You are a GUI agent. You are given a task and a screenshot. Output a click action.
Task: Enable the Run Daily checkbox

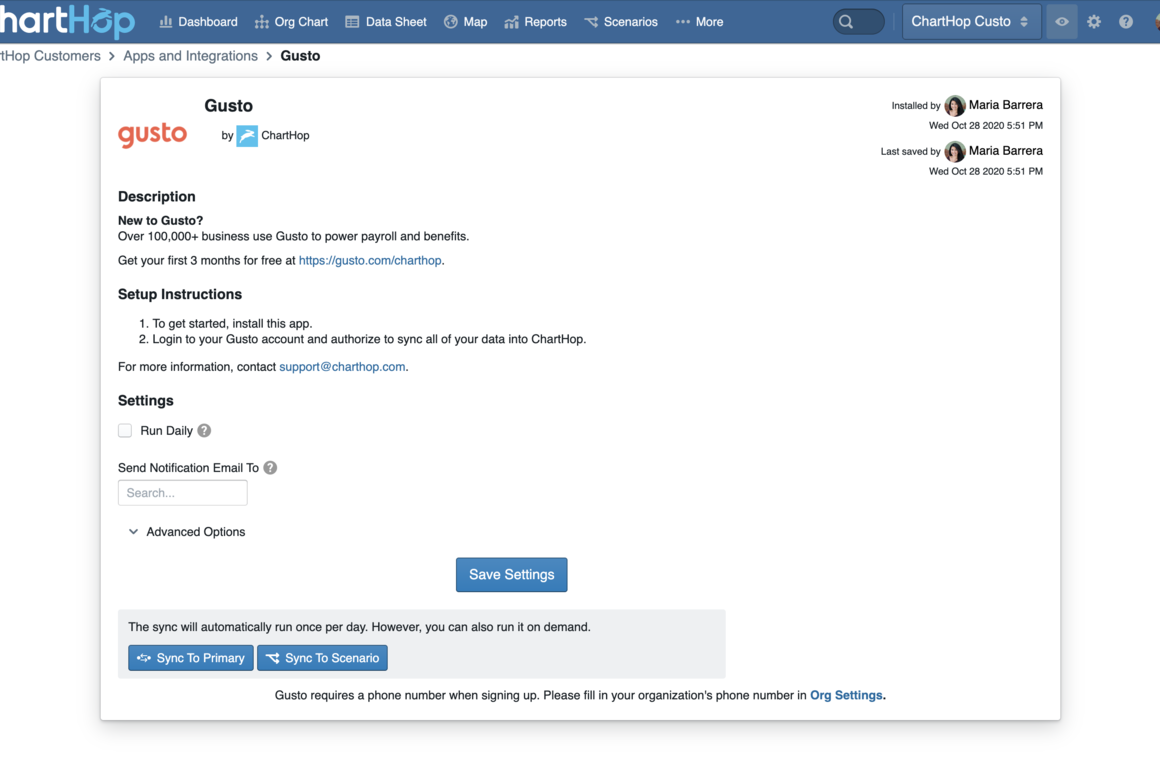coord(125,430)
